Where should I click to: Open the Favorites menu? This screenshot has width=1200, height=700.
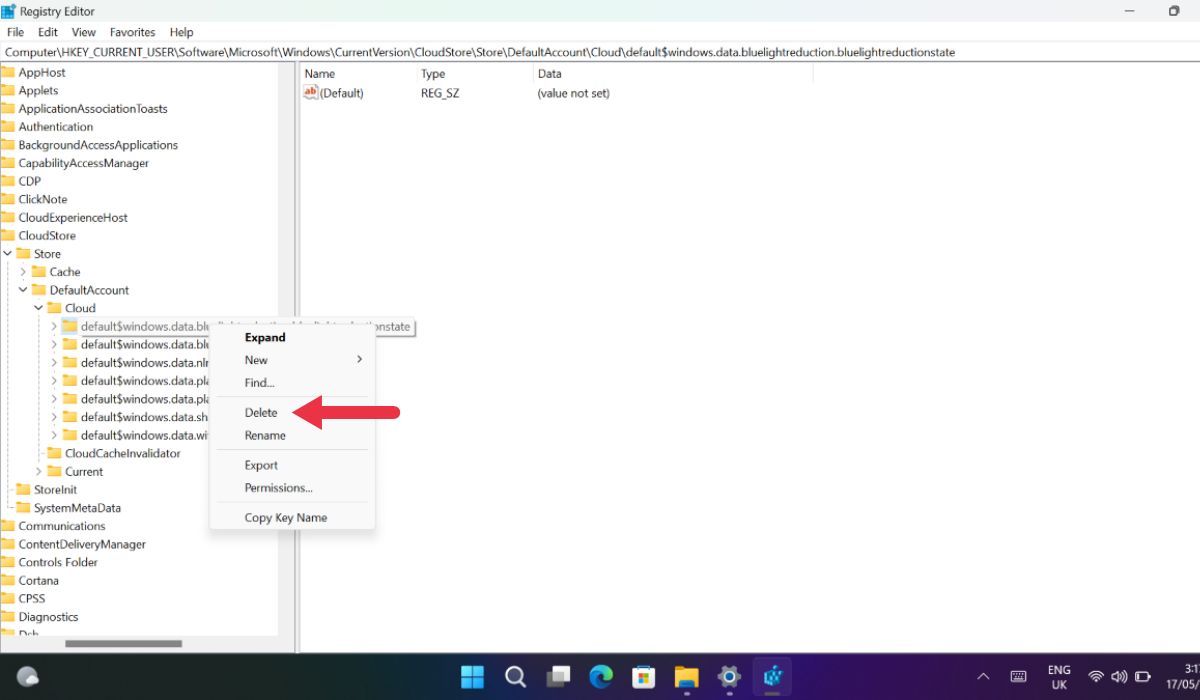coord(132,31)
